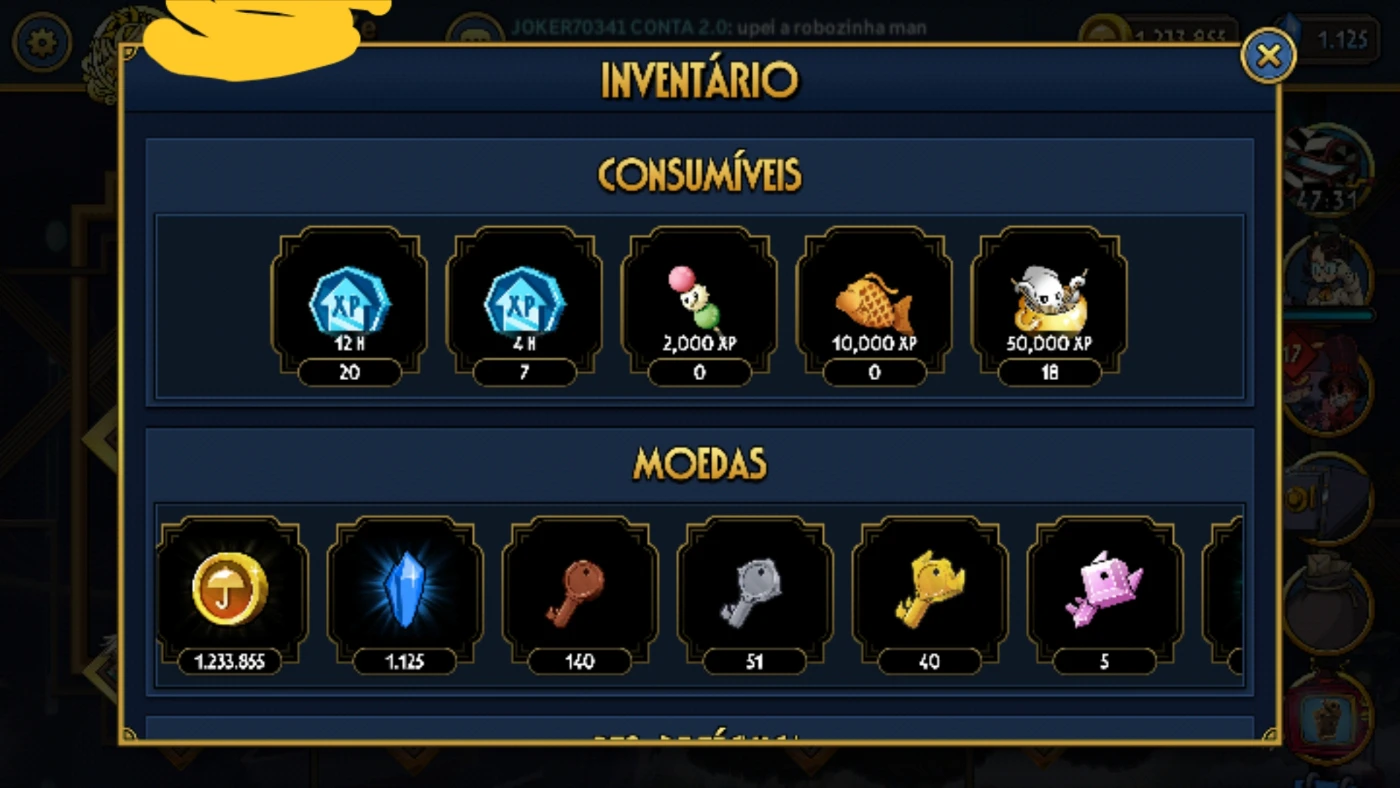The image size is (1400, 788).
Task: Click the Consumíveis section header
Action: (699, 174)
